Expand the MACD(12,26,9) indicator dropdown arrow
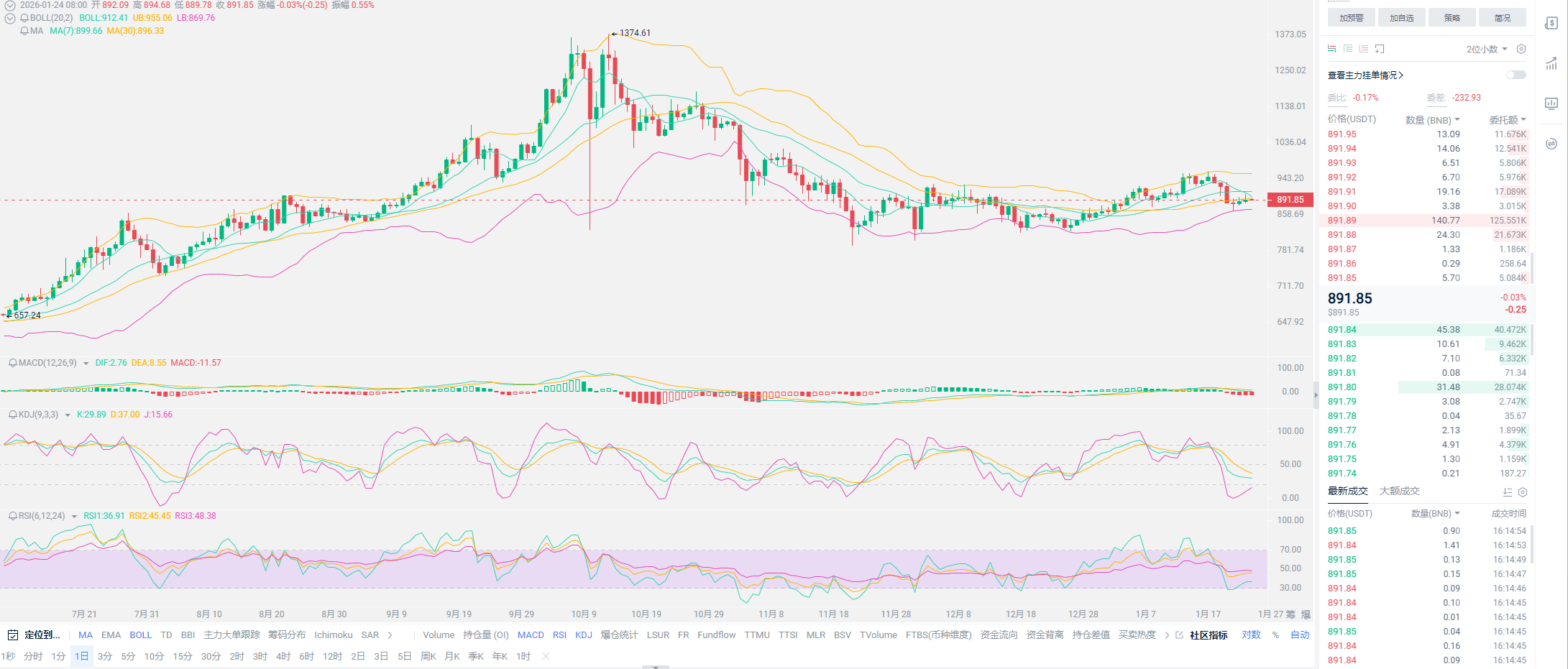This screenshot has height=669, width=1568. point(86,364)
